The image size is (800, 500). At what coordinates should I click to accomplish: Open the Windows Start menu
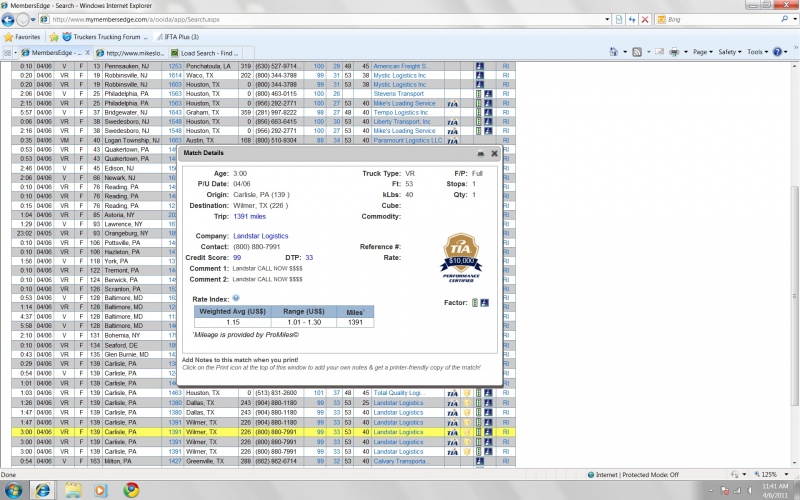[x=13, y=490]
